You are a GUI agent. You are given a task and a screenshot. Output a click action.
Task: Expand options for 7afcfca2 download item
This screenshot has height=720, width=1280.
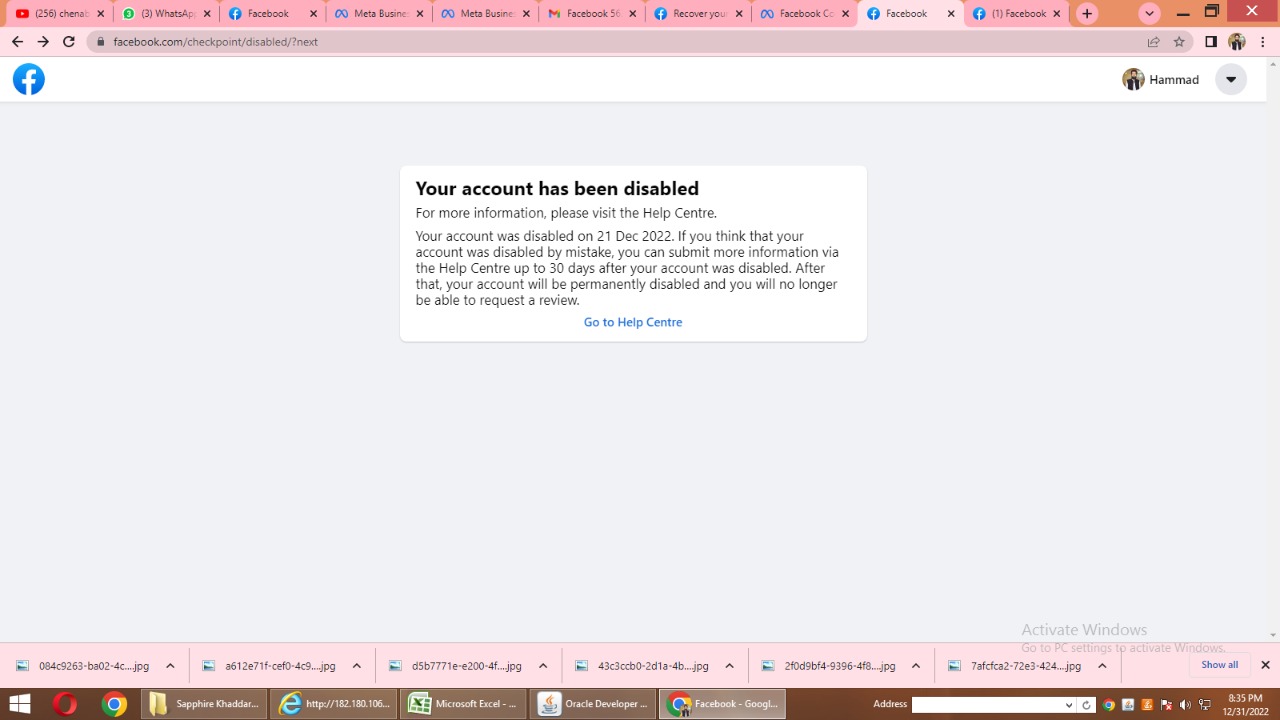click(1102, 666)
